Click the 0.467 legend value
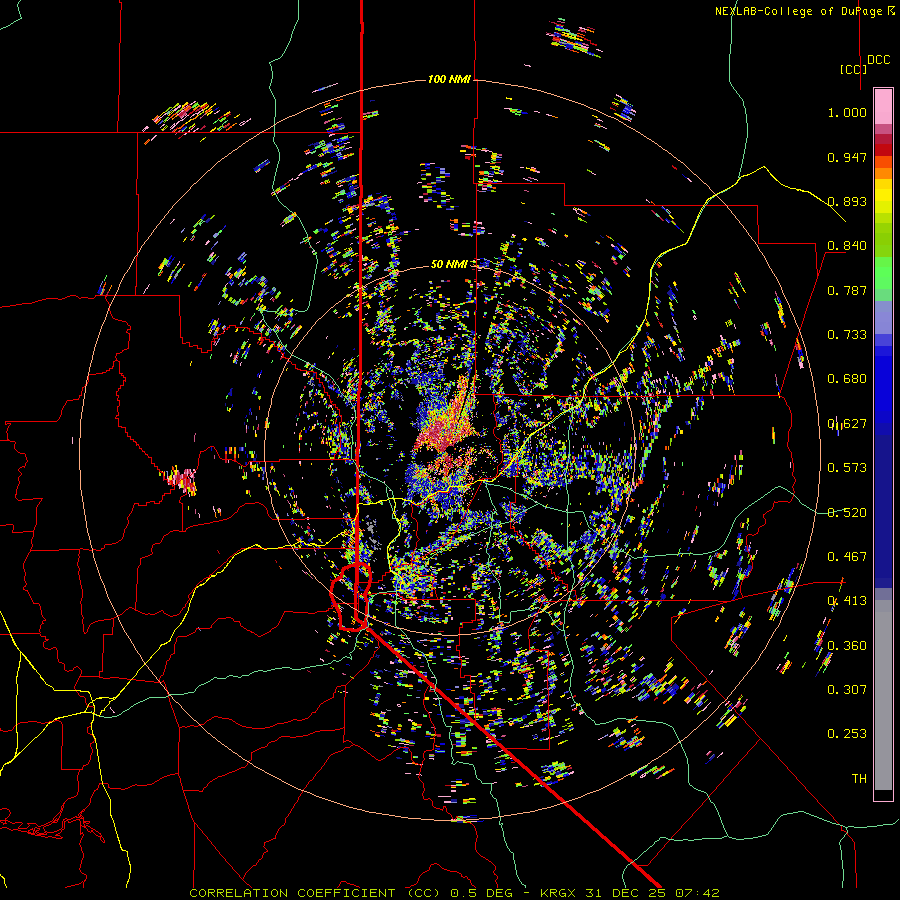 pyautogui.click(x=847, y=557)
